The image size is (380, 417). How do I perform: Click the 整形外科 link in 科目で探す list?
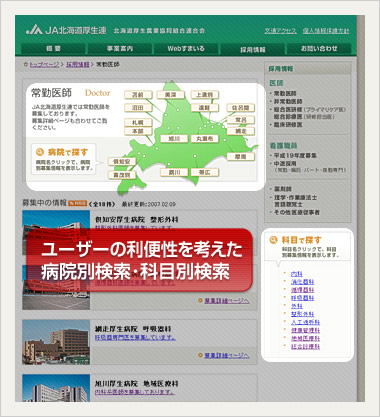(x=302, y=314)
